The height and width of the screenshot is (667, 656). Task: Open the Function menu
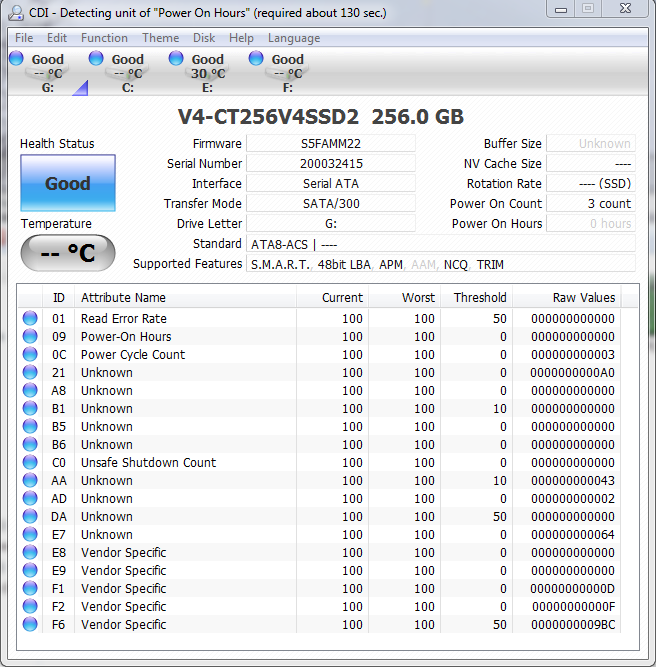[104, 38]
